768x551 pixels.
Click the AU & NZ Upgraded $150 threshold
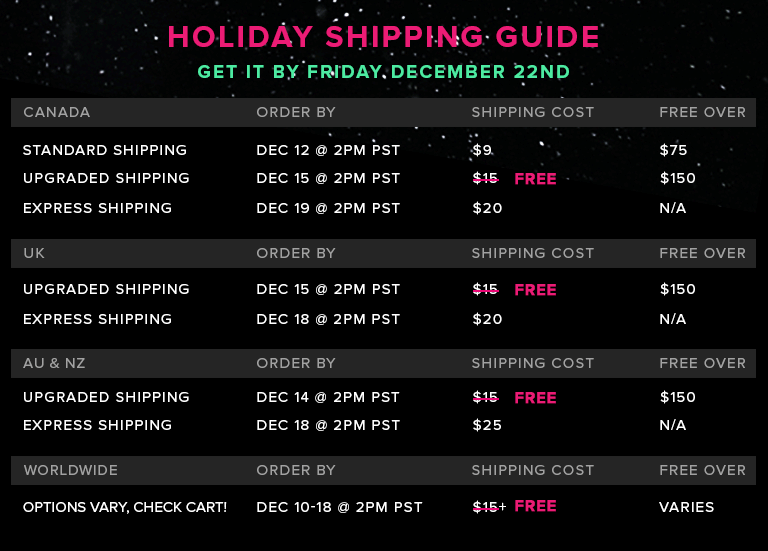click(677, 397)
